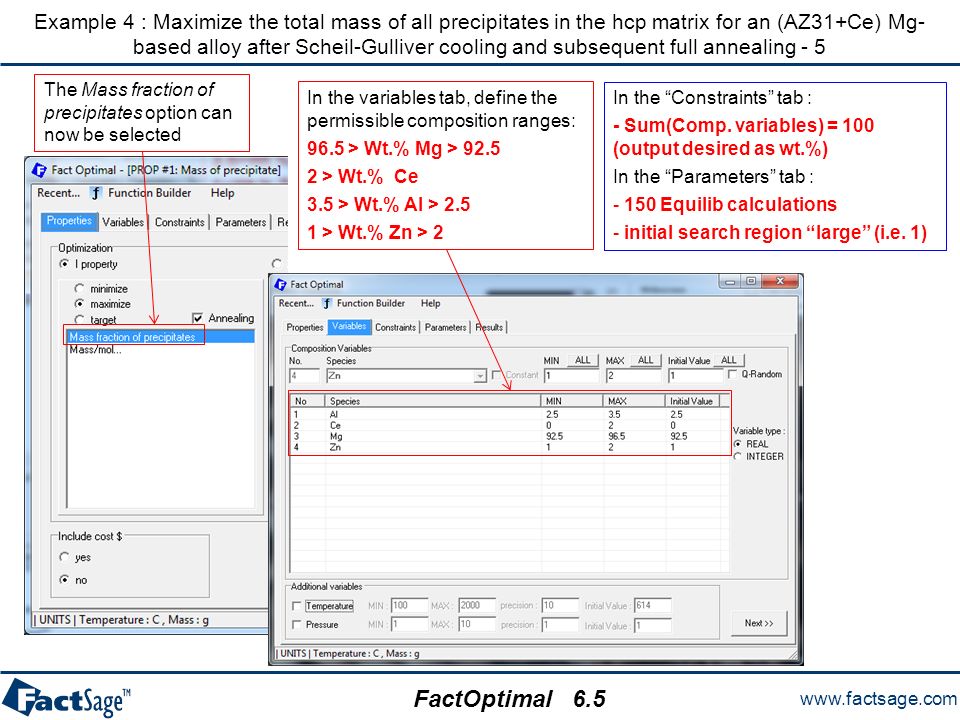Open Function Builder menu in back window
This screenshot has width=960, height=720.
tap(149, 193)
